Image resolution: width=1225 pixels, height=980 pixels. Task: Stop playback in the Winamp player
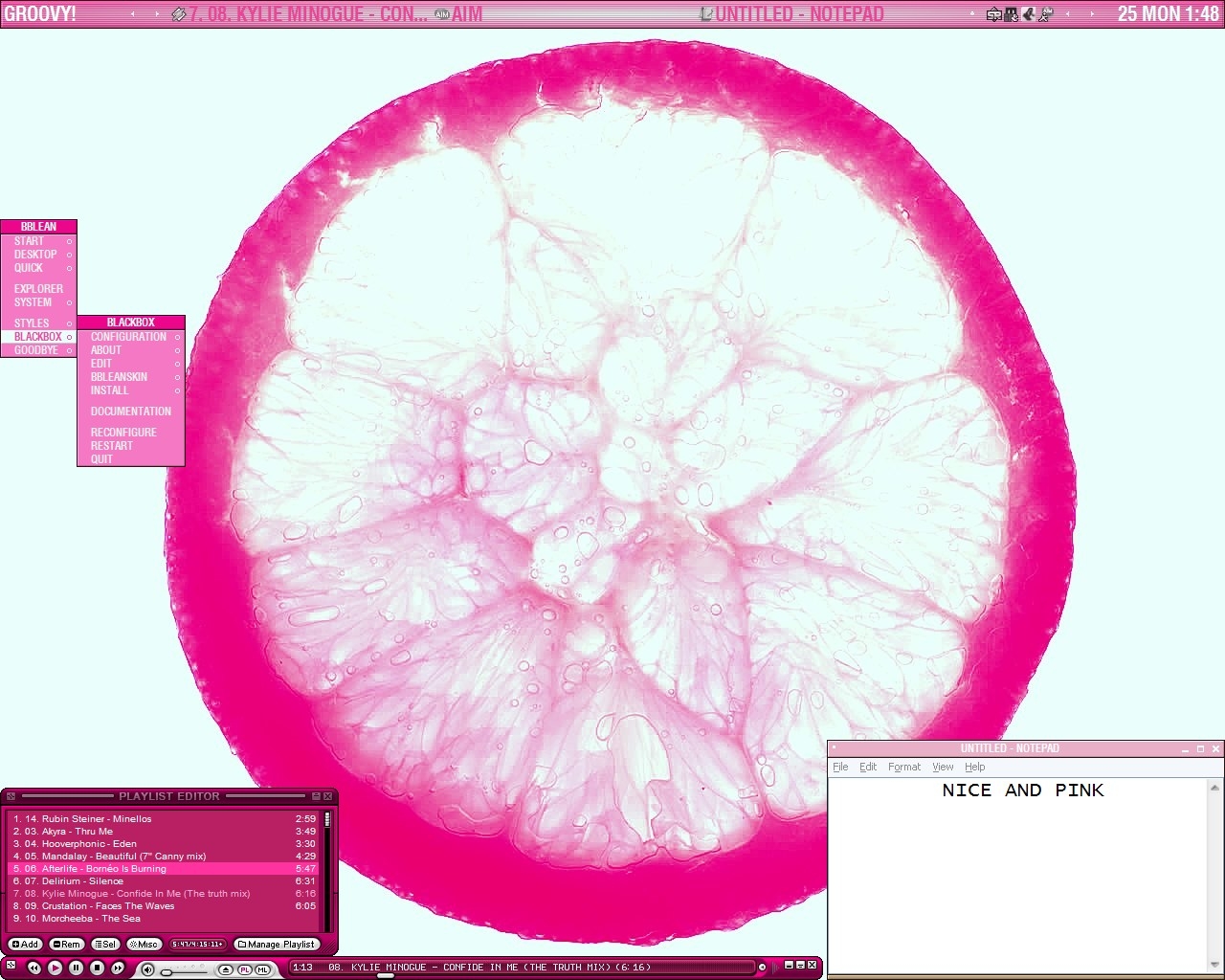point(97,969)
